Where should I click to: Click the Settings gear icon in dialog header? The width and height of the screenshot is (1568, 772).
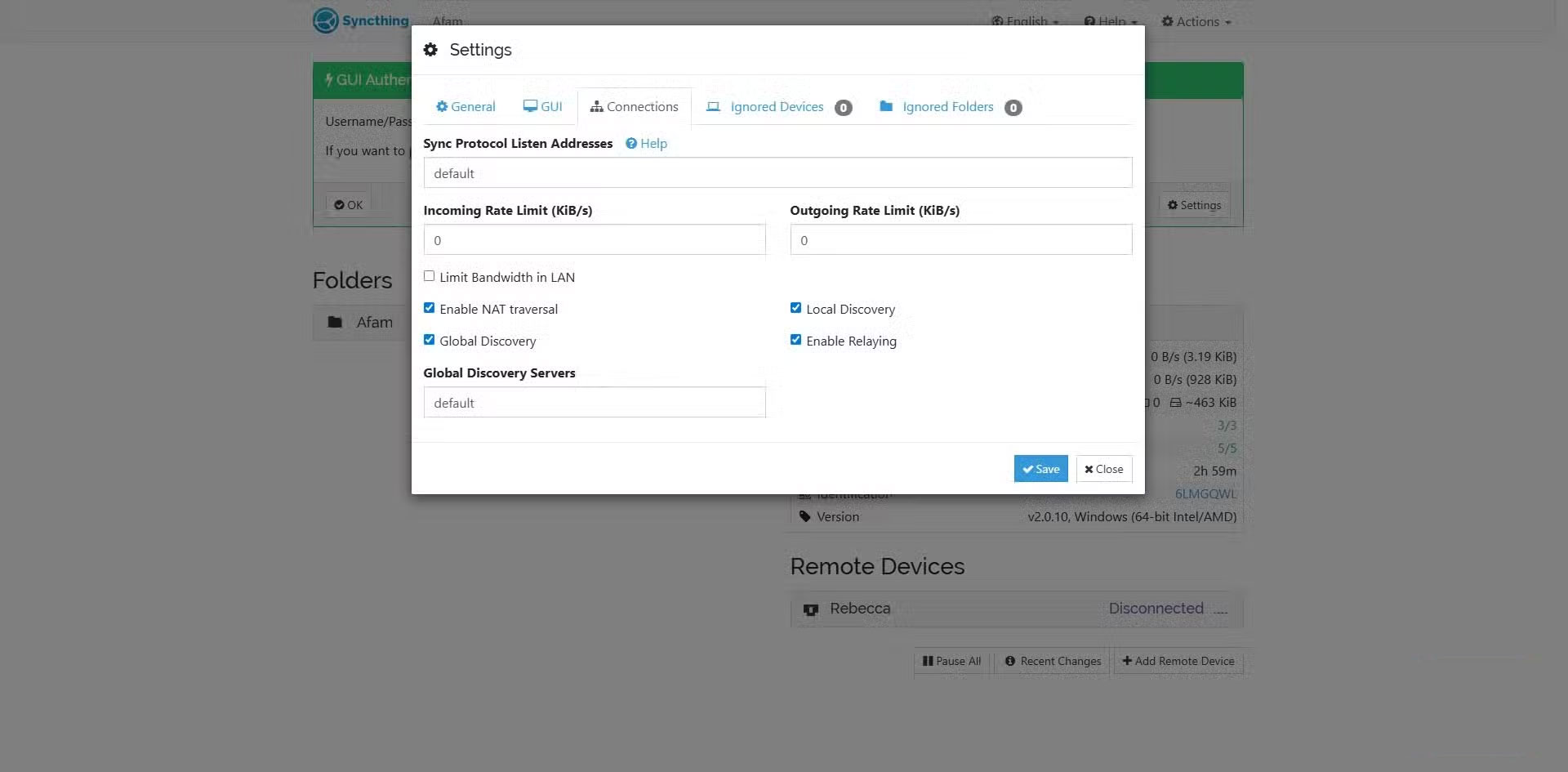click(430, 50)
